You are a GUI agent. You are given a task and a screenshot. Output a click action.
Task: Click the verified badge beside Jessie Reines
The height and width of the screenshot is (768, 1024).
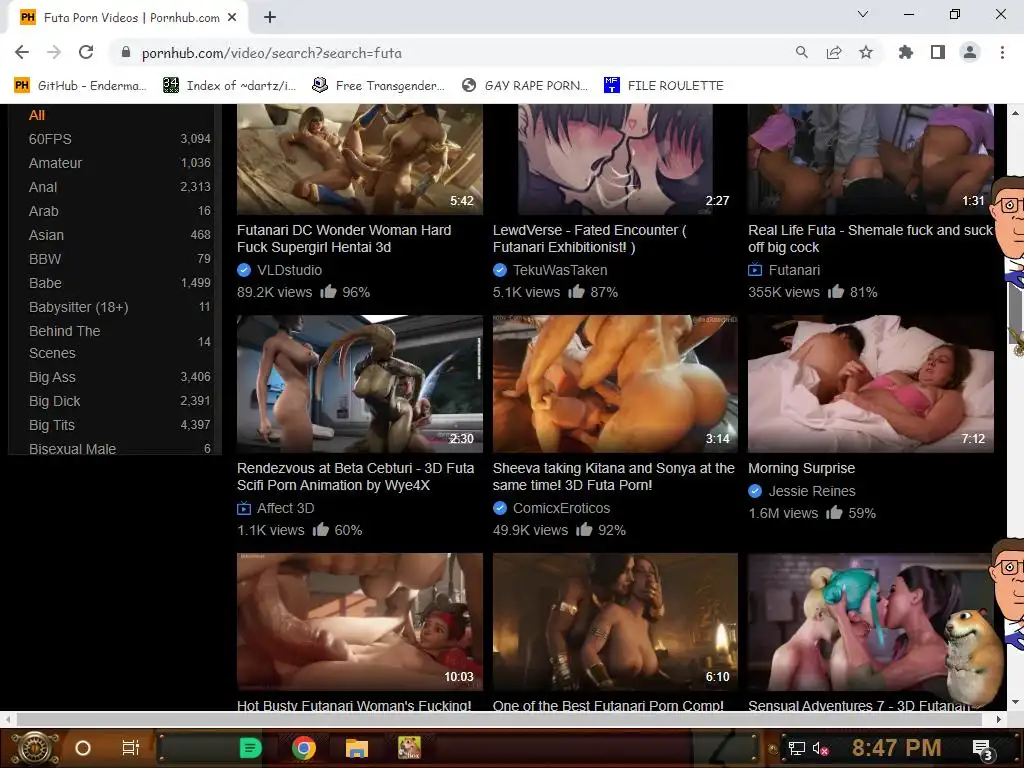(755, 490)
